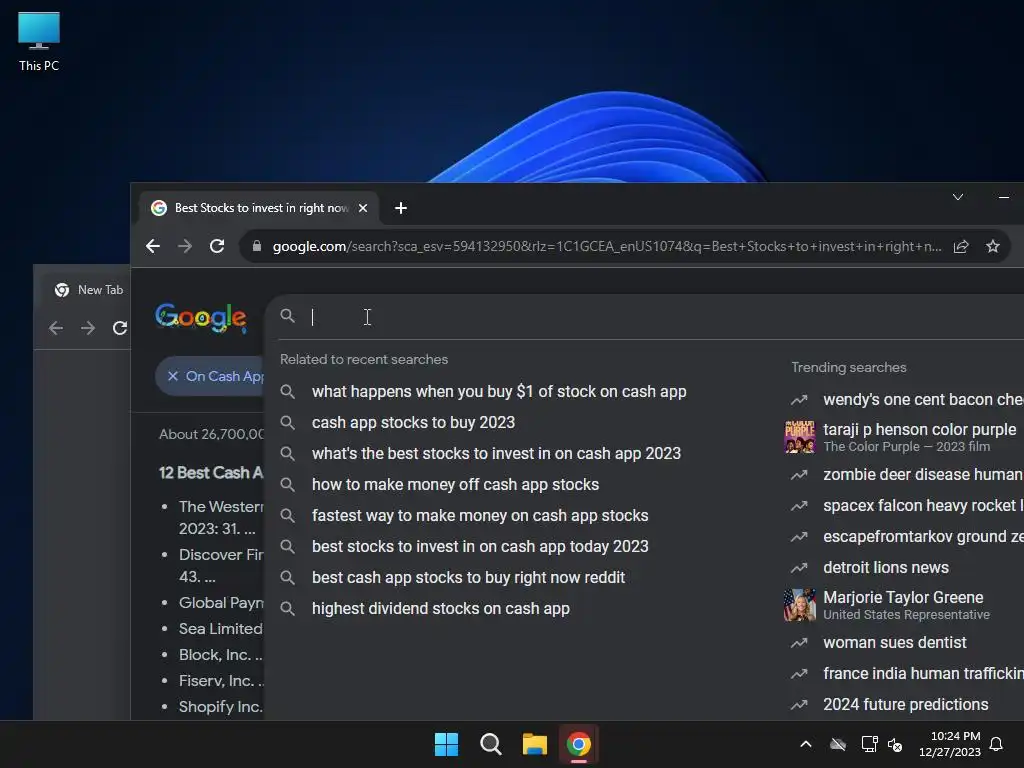Select trending 'escapefromtarkov ground' search
Image resolution: width=1024 pixels, height=768 pixels.
pos(922,536)
